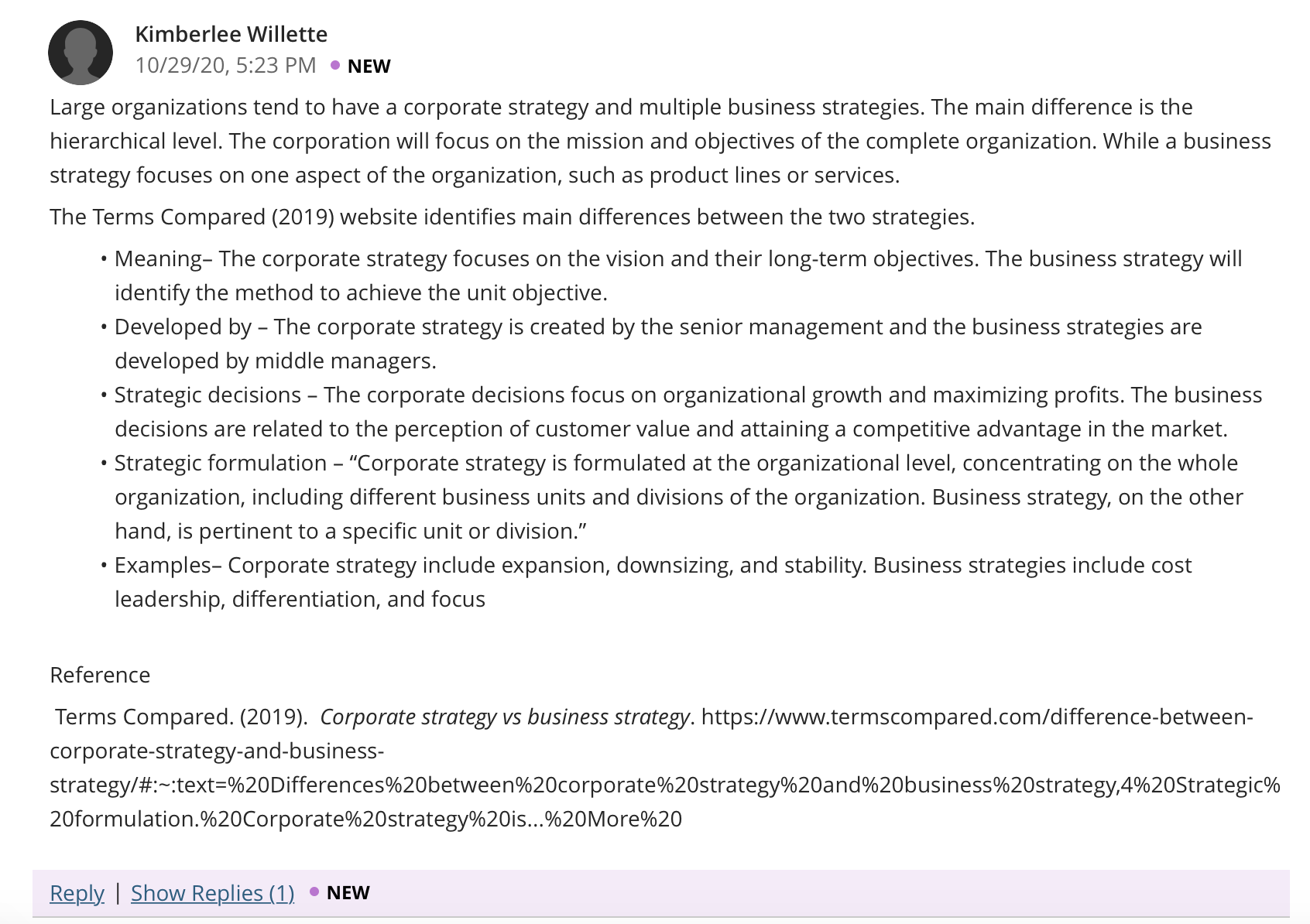The height and width of the screenshot is (924, 1310).
Task: Click the NEW badge next to the timestamp
Action: [369, 67]
